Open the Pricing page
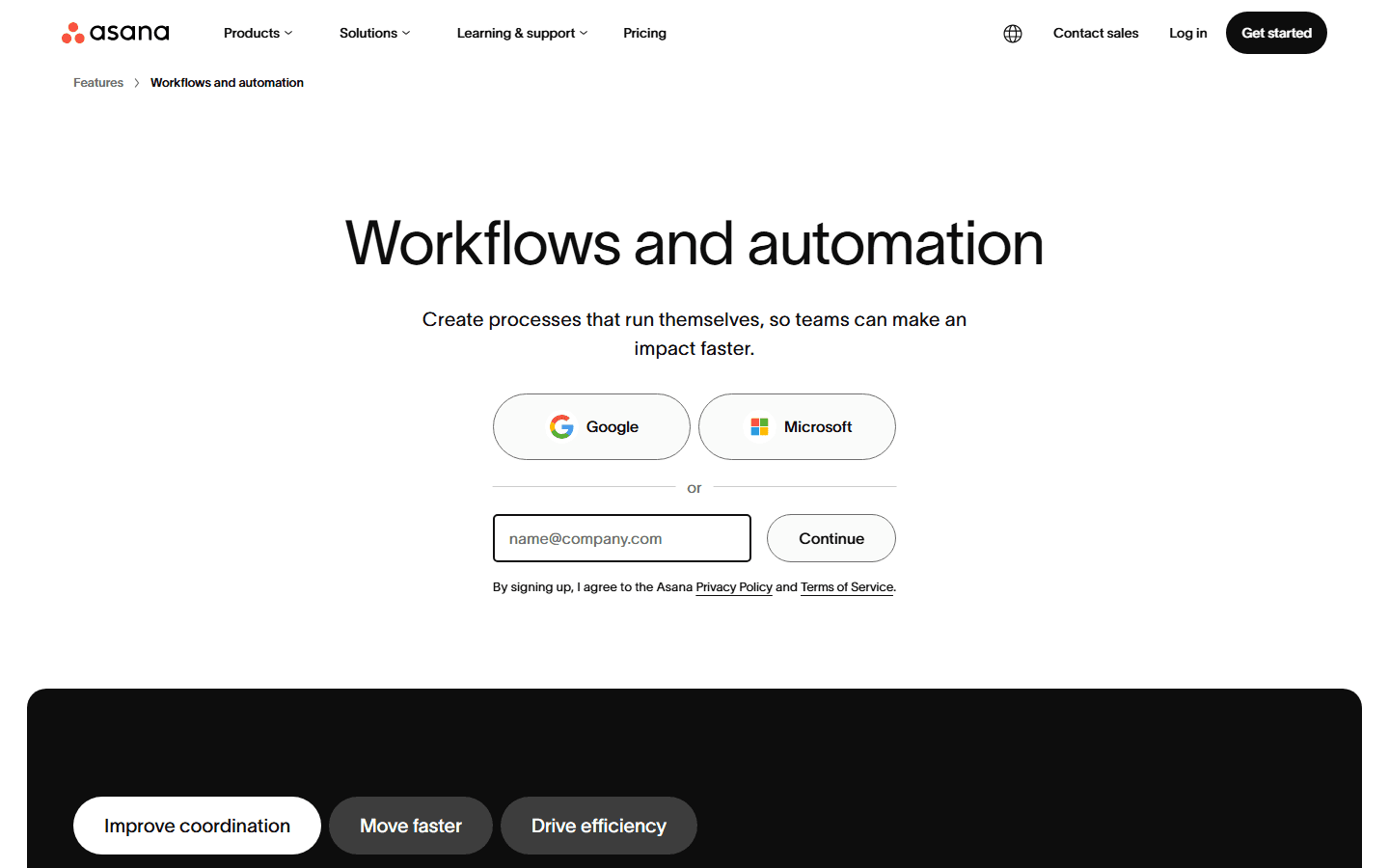1389x868 pixels. click(644, 33)
